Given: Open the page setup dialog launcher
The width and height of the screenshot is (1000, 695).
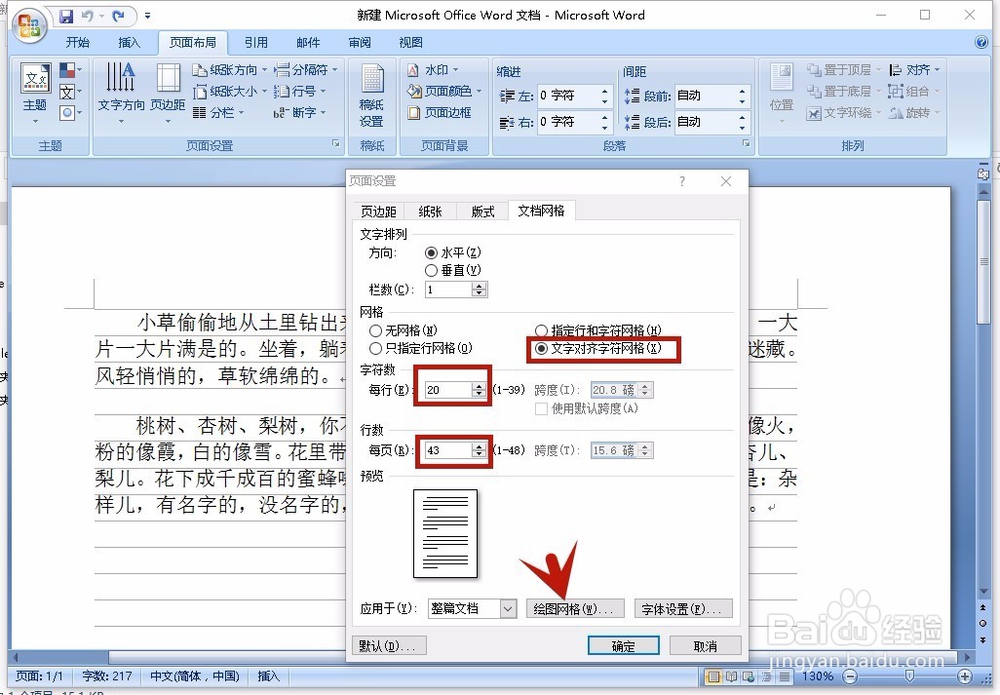Looking at the screenshot, I should click(x=336, y=144).
